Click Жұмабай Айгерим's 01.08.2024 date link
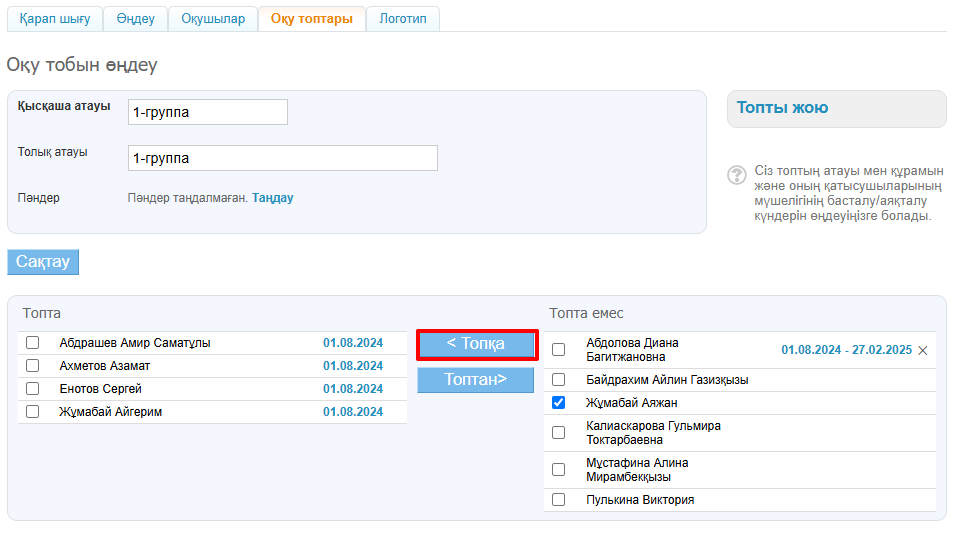The height and width of the screenshot is (534, 960). (x=352, y=412)
